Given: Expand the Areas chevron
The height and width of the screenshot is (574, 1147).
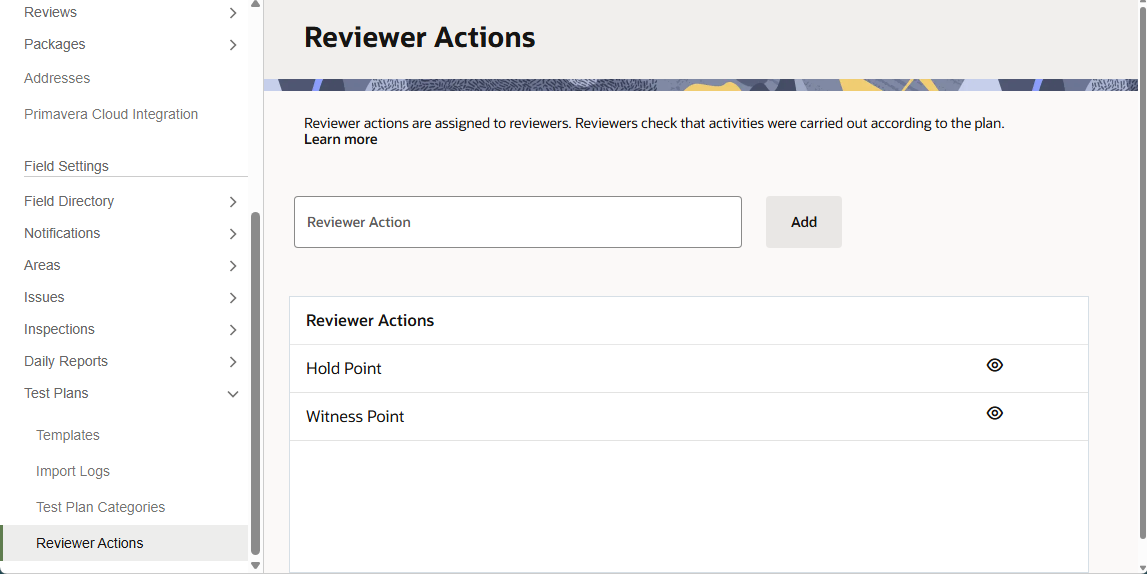Looking at the screenshot, I should 232,266.
